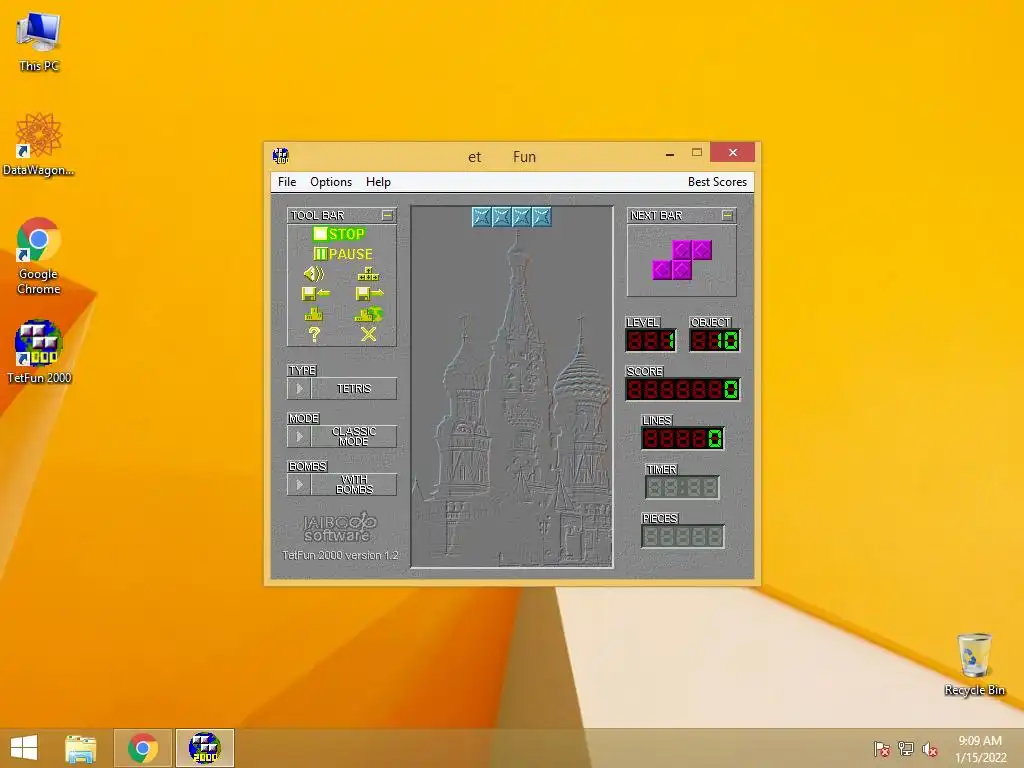The width and height of the screenshot is (1024, 768).
Task: Open the File menu
Action: point(287,182)
